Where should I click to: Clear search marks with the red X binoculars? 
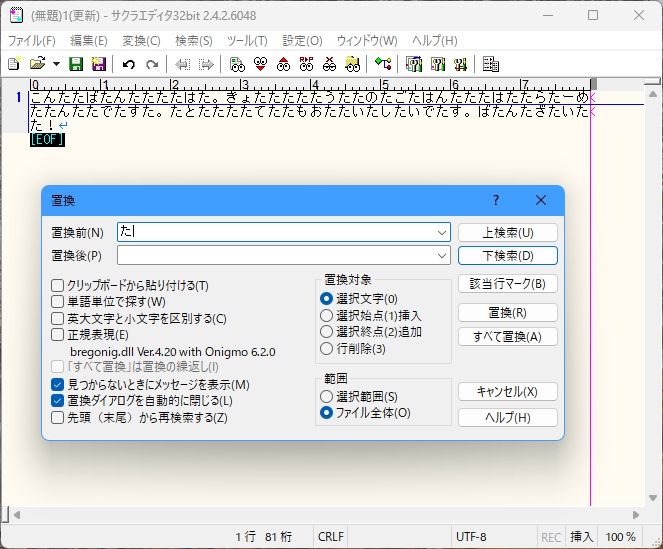[329, 64]
